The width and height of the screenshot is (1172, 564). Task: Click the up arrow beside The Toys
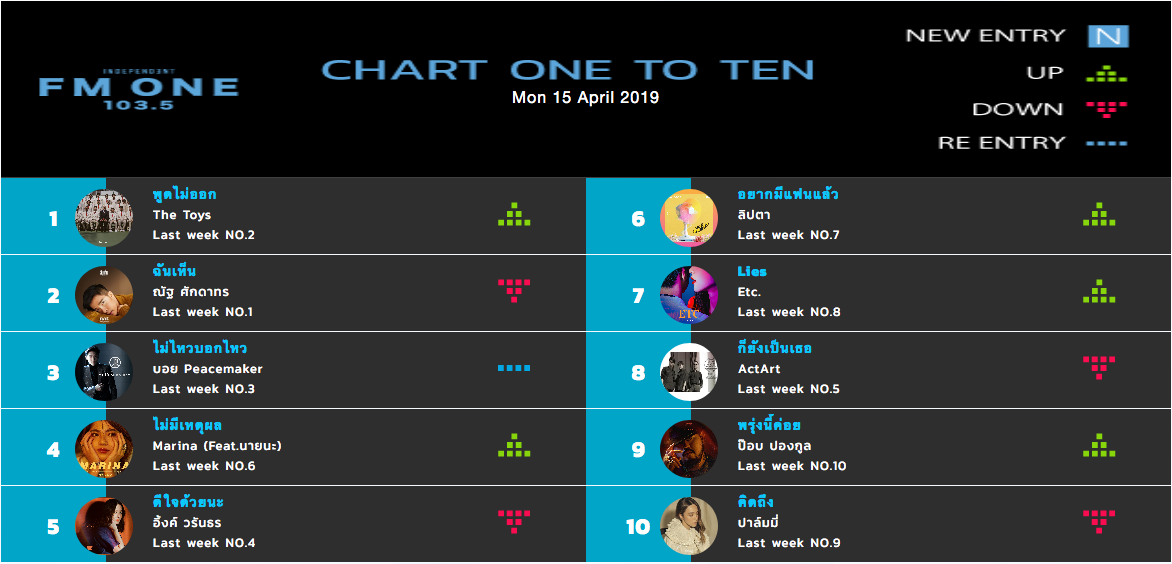pos(514,214)
